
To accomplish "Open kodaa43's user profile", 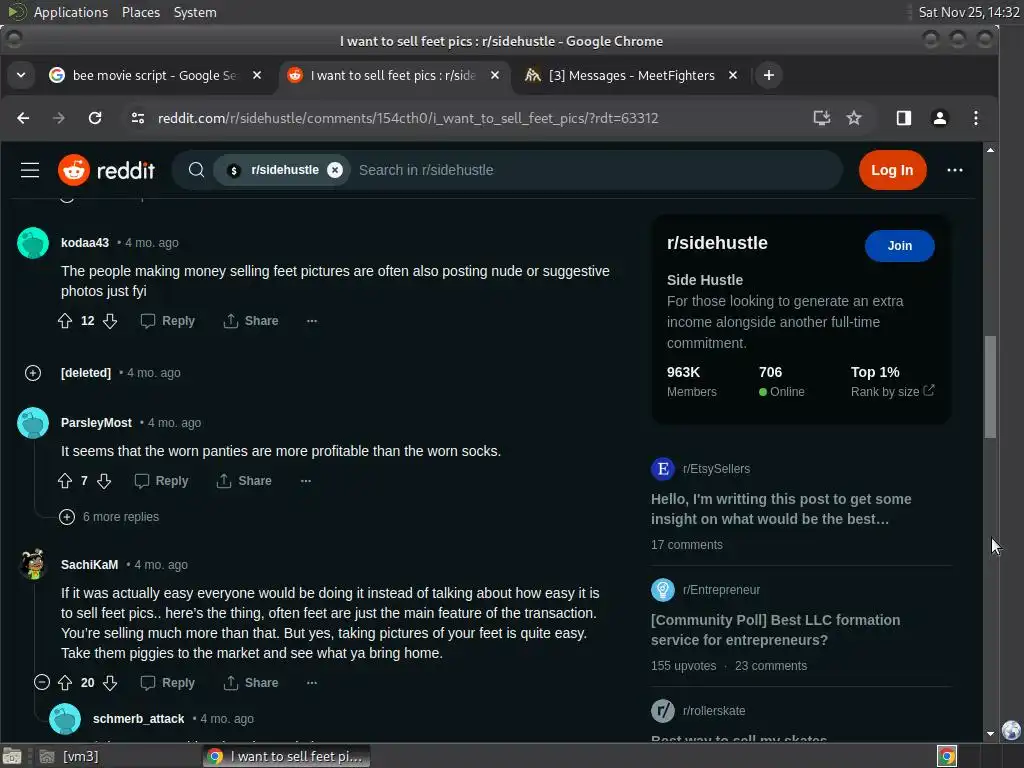I will (x=85, y=243).
